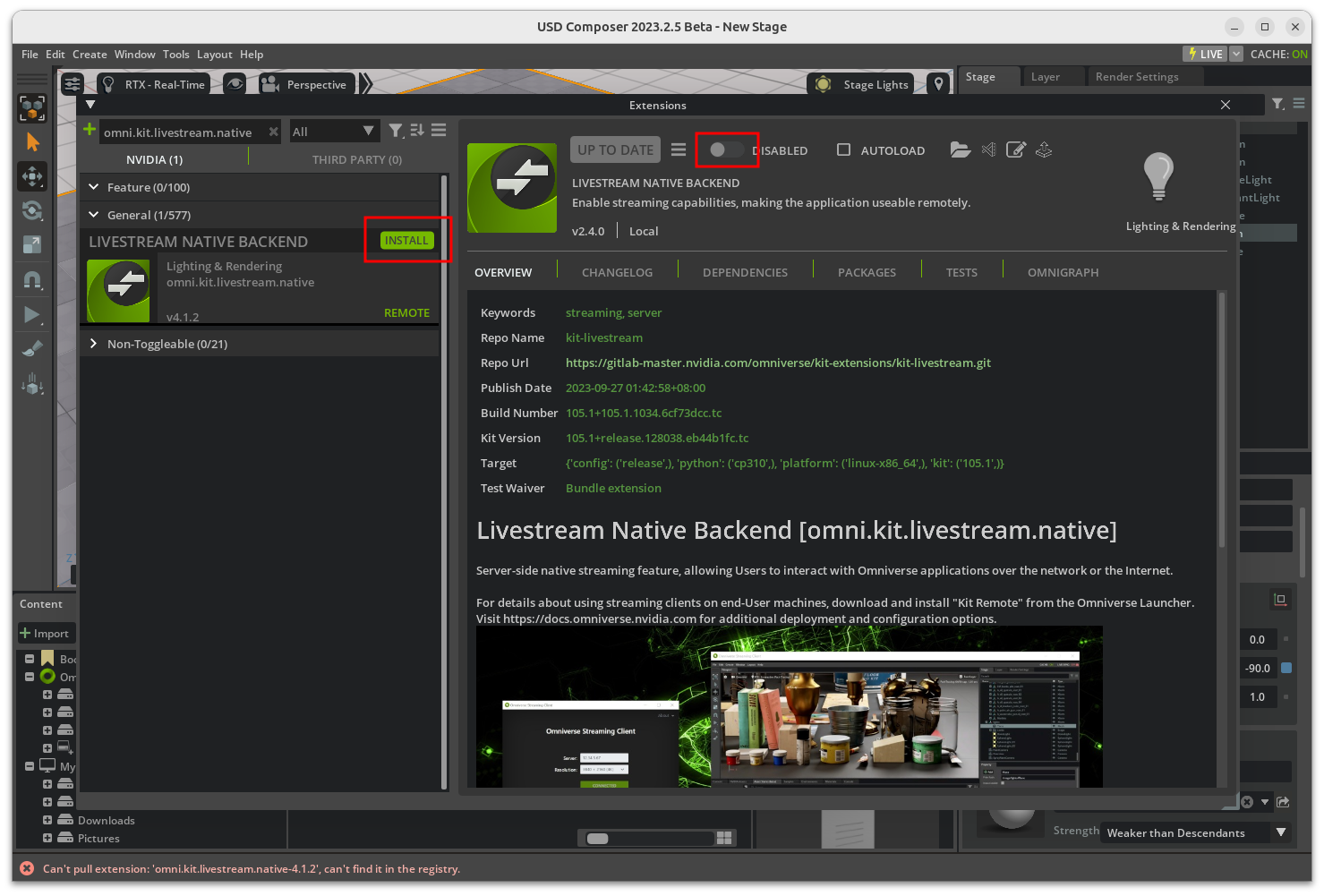The height and width of the screenshot is (896, 1324).
Task: Select the selection mode tool icon
Action: tap(32, 108)
